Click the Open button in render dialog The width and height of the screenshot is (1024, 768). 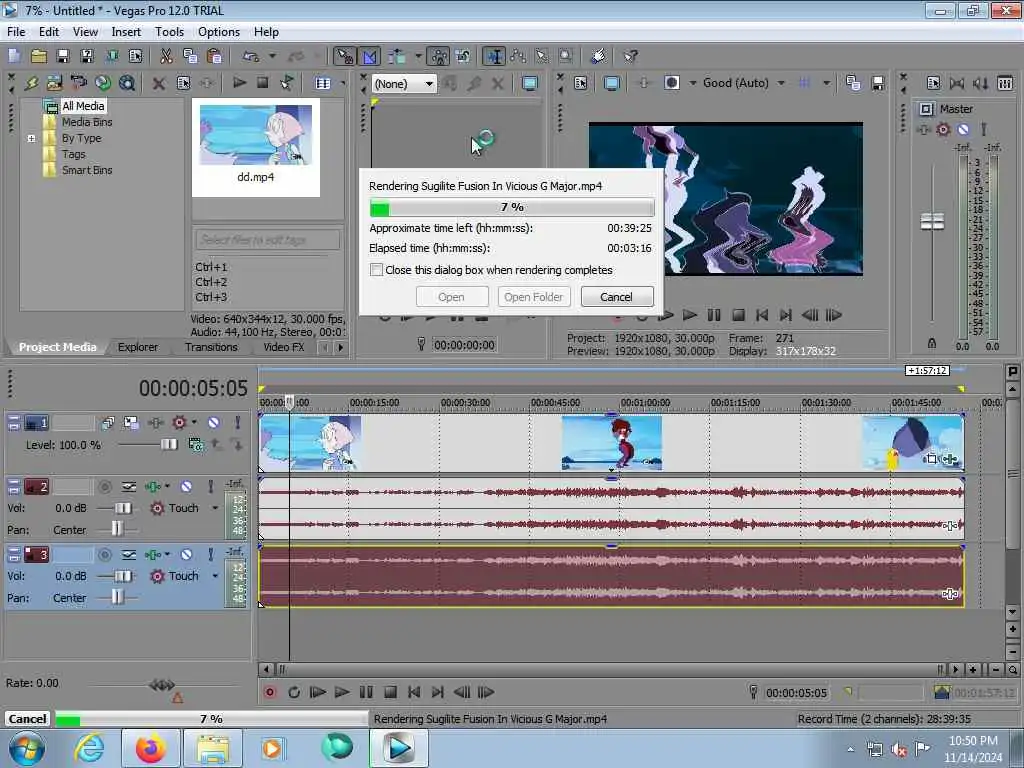click(451, 297)
